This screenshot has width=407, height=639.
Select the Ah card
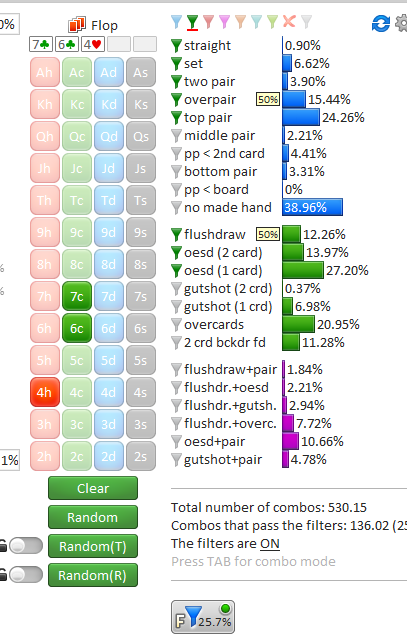[45, 73]
